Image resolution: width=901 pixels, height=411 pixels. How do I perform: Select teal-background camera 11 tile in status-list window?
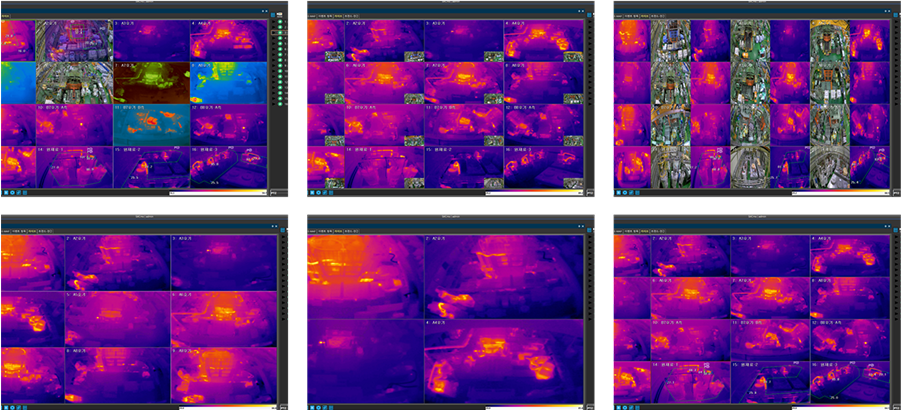coord(152,125)
